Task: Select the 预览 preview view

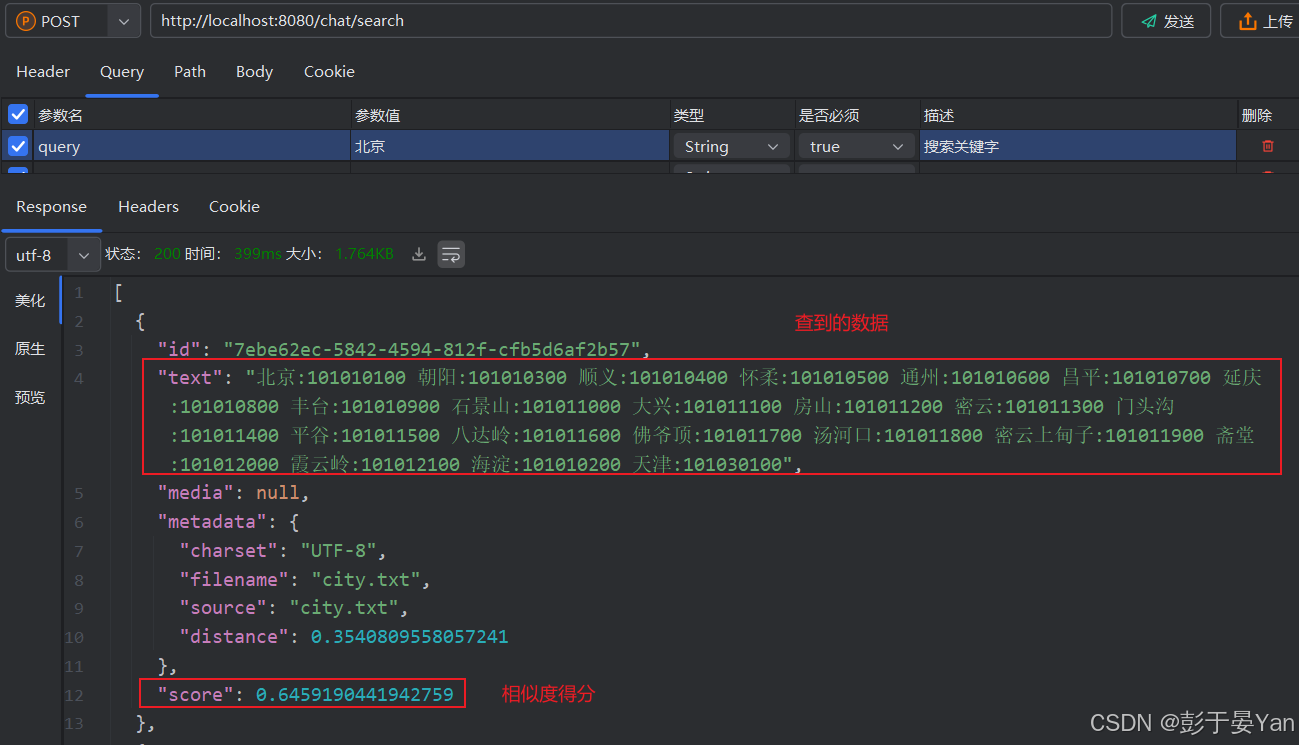Action: point(30,397)
